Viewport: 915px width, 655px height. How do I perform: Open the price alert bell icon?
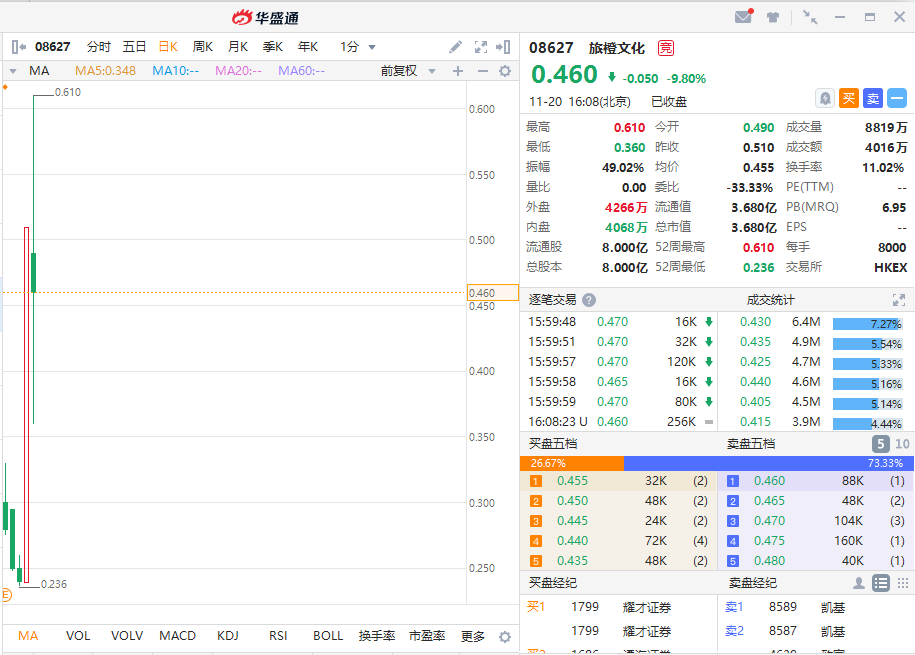point(825,98)
